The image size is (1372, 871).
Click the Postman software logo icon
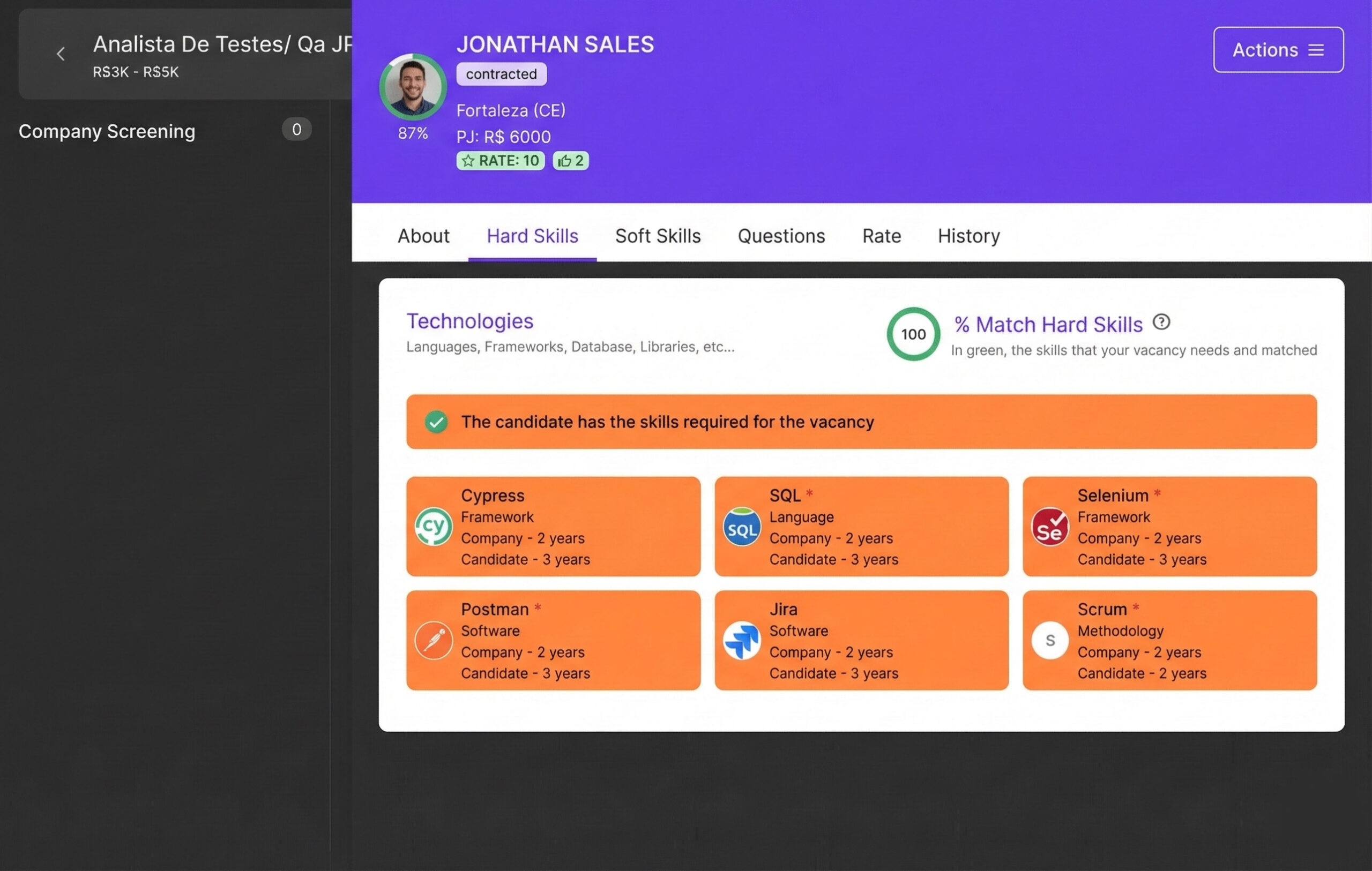[x=433, y=640]
